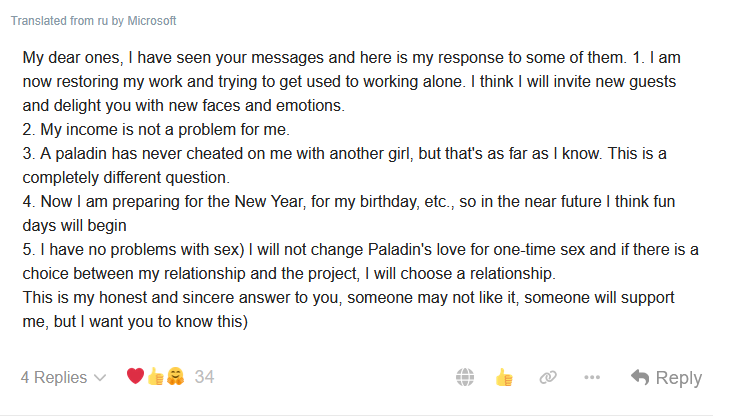The width and height of the screenshot is (732, 416).
Task: Click the reply arrow icon
Action: pyautogui.click(x=640, y=377)
